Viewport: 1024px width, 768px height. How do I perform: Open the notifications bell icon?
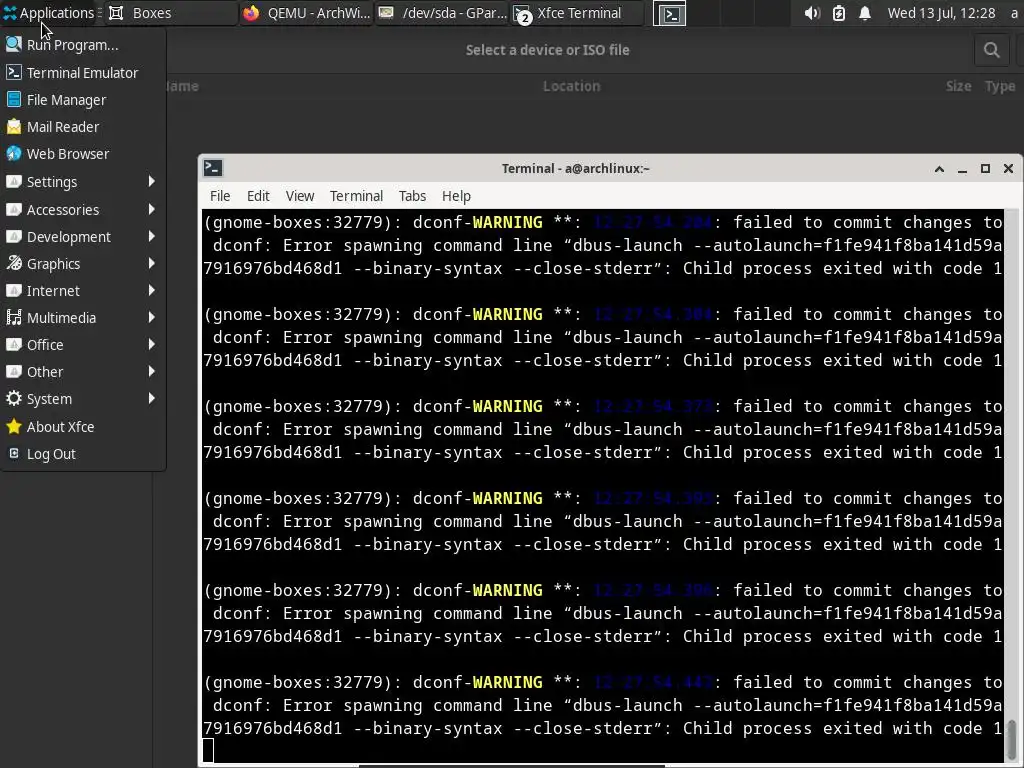click(x=865, y=13)
